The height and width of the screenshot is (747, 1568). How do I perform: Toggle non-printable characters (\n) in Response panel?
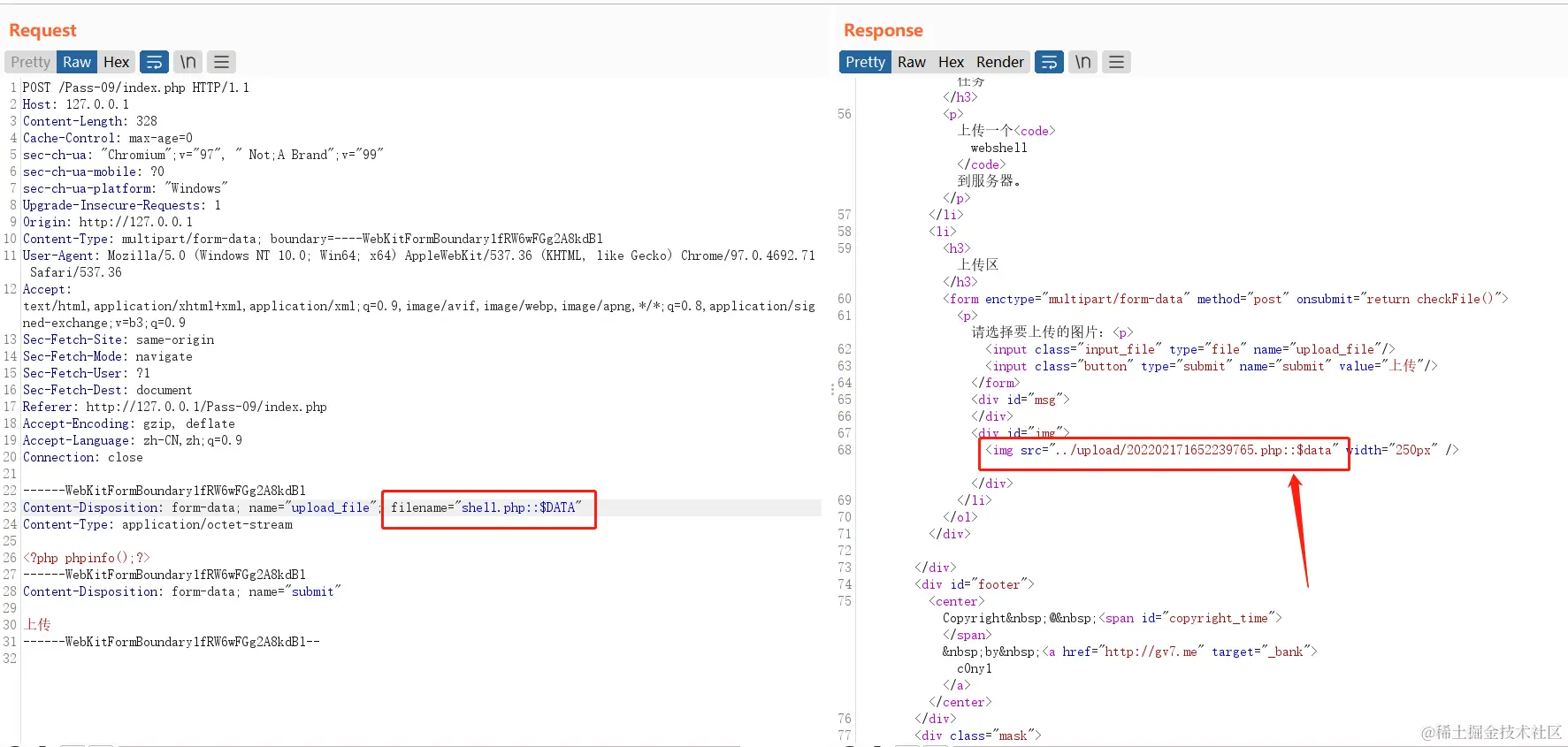pyautogui.click(x=1083, y=62)
